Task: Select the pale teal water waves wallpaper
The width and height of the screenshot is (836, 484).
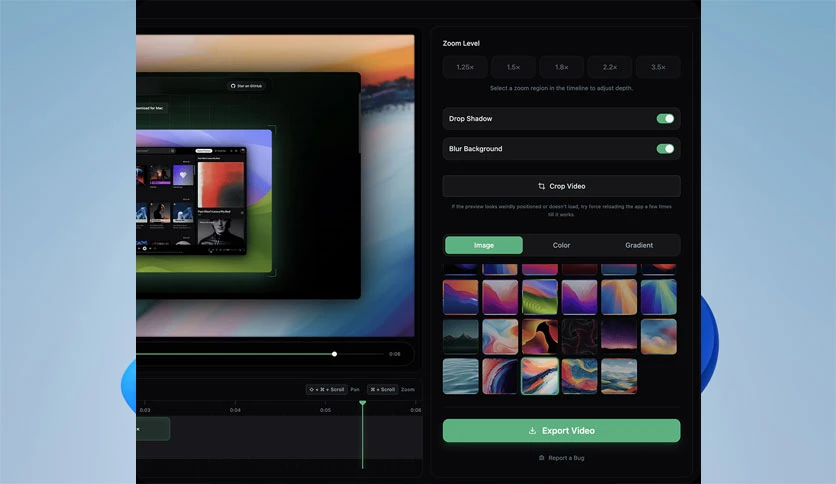Action: (x=461, y=376)
